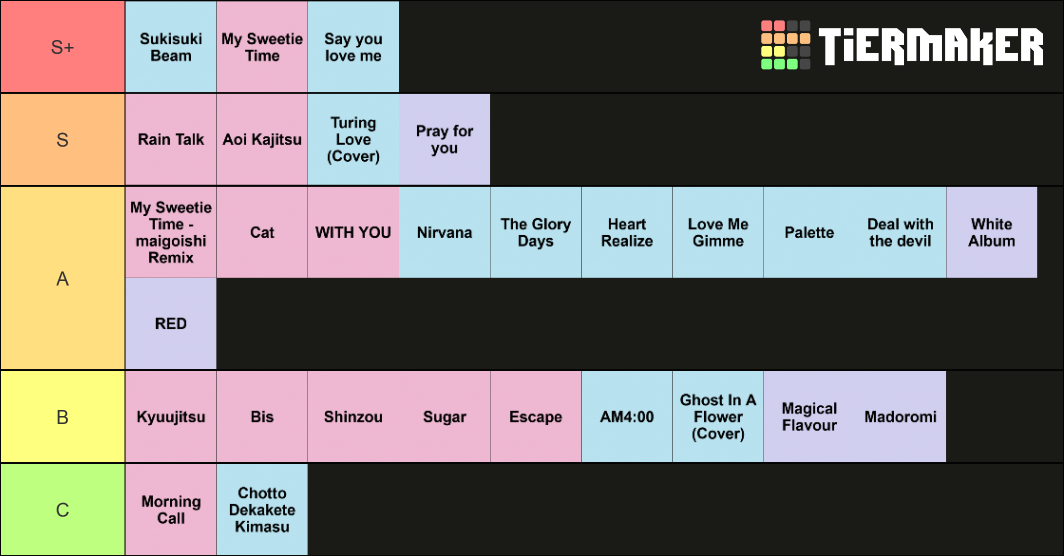Click the Sukisuki Beam tile
The image size is (1064, 556).
(171, 47)
